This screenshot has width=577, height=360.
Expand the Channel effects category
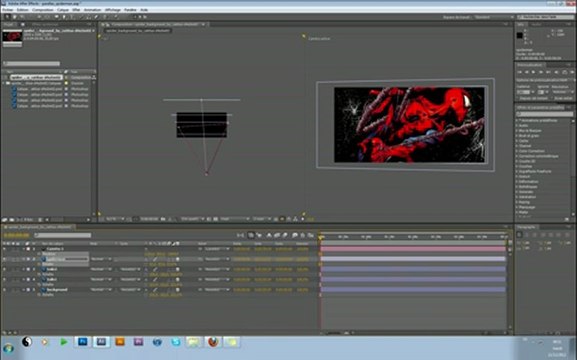pos(517,146)
